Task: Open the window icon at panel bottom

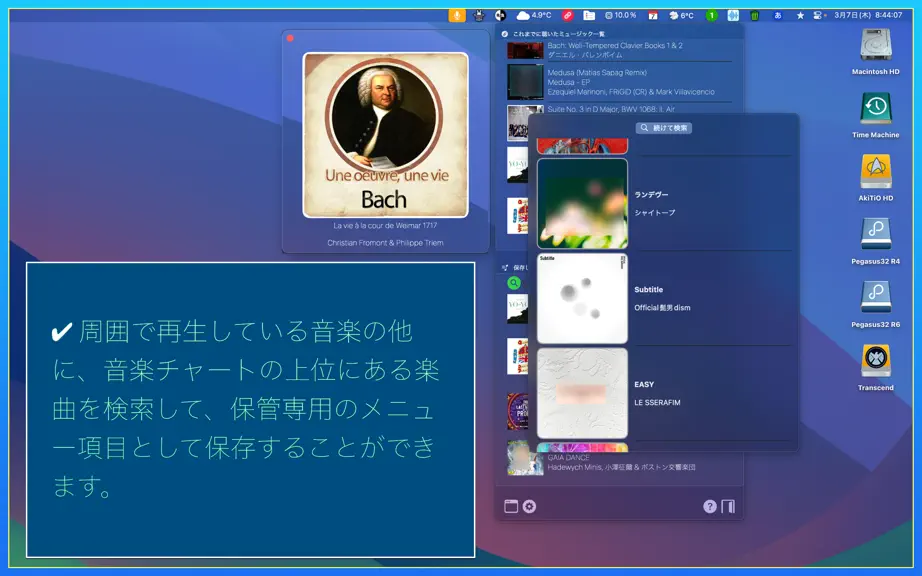Action: click(511, 507)
